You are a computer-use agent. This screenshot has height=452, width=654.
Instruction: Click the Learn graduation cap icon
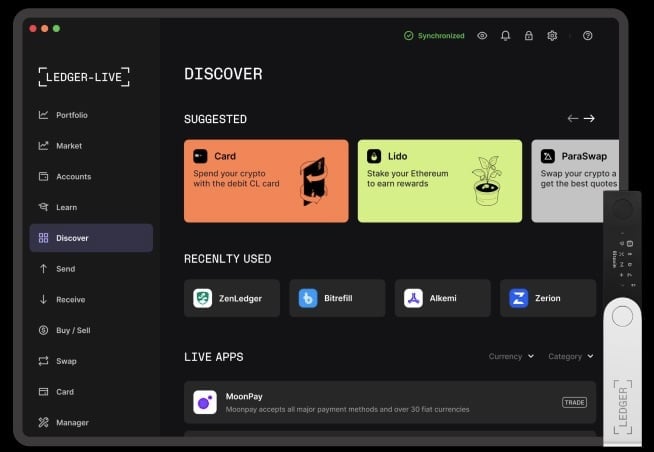click(43, 207)
